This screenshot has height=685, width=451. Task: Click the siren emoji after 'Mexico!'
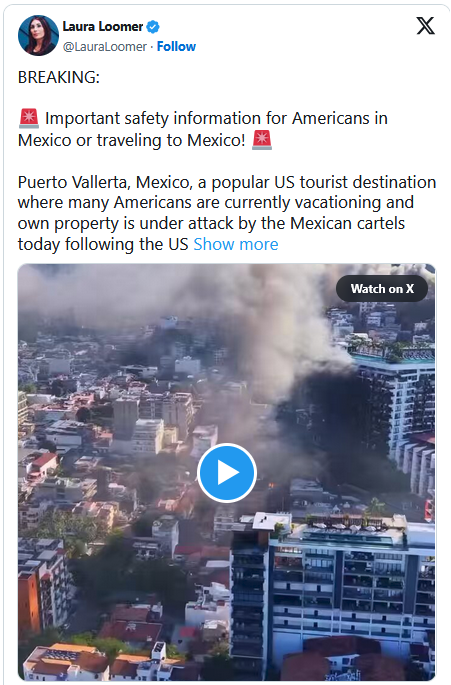click(262, 140)
